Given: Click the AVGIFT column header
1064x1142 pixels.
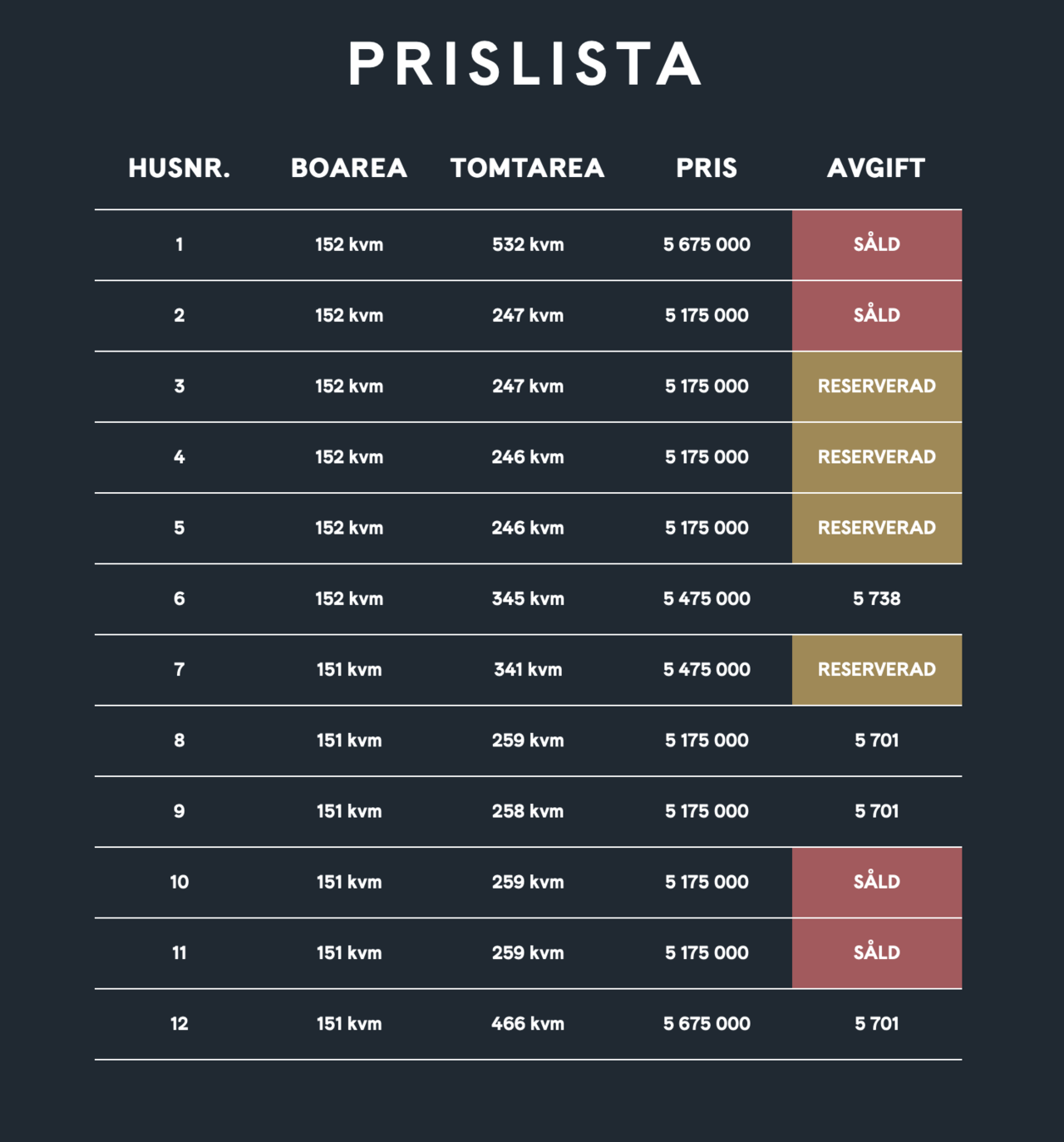Looking at the screenshot, I should (876, 169).
